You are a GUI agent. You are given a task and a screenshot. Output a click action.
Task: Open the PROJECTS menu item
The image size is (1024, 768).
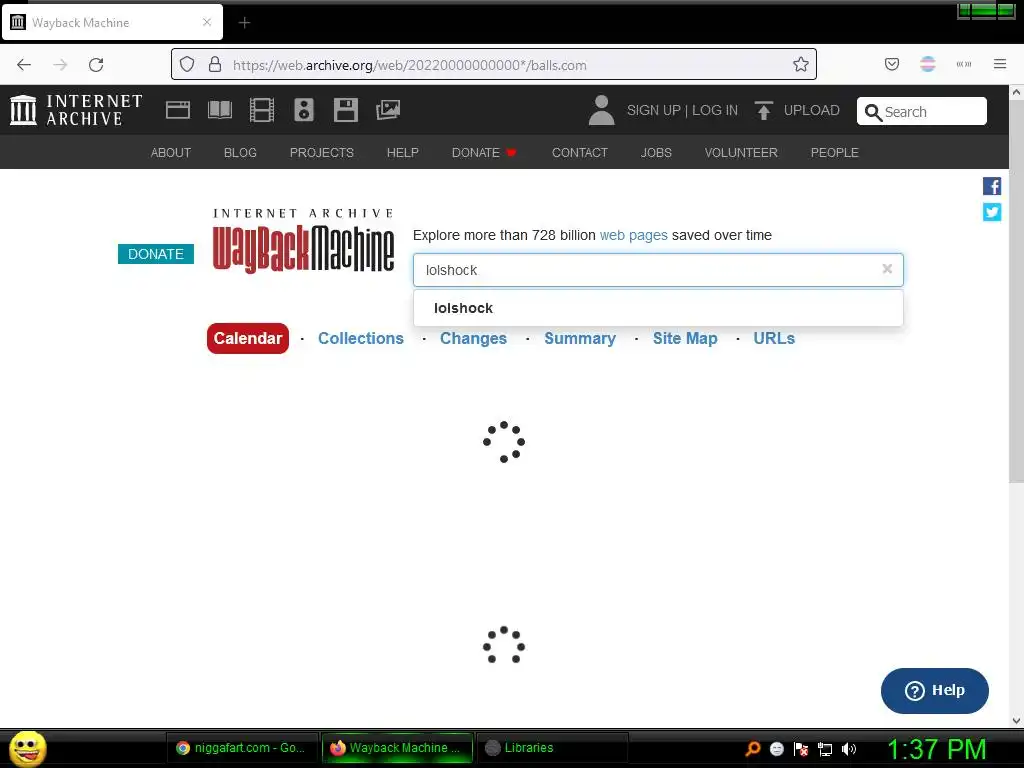click(x=321, y=152)
